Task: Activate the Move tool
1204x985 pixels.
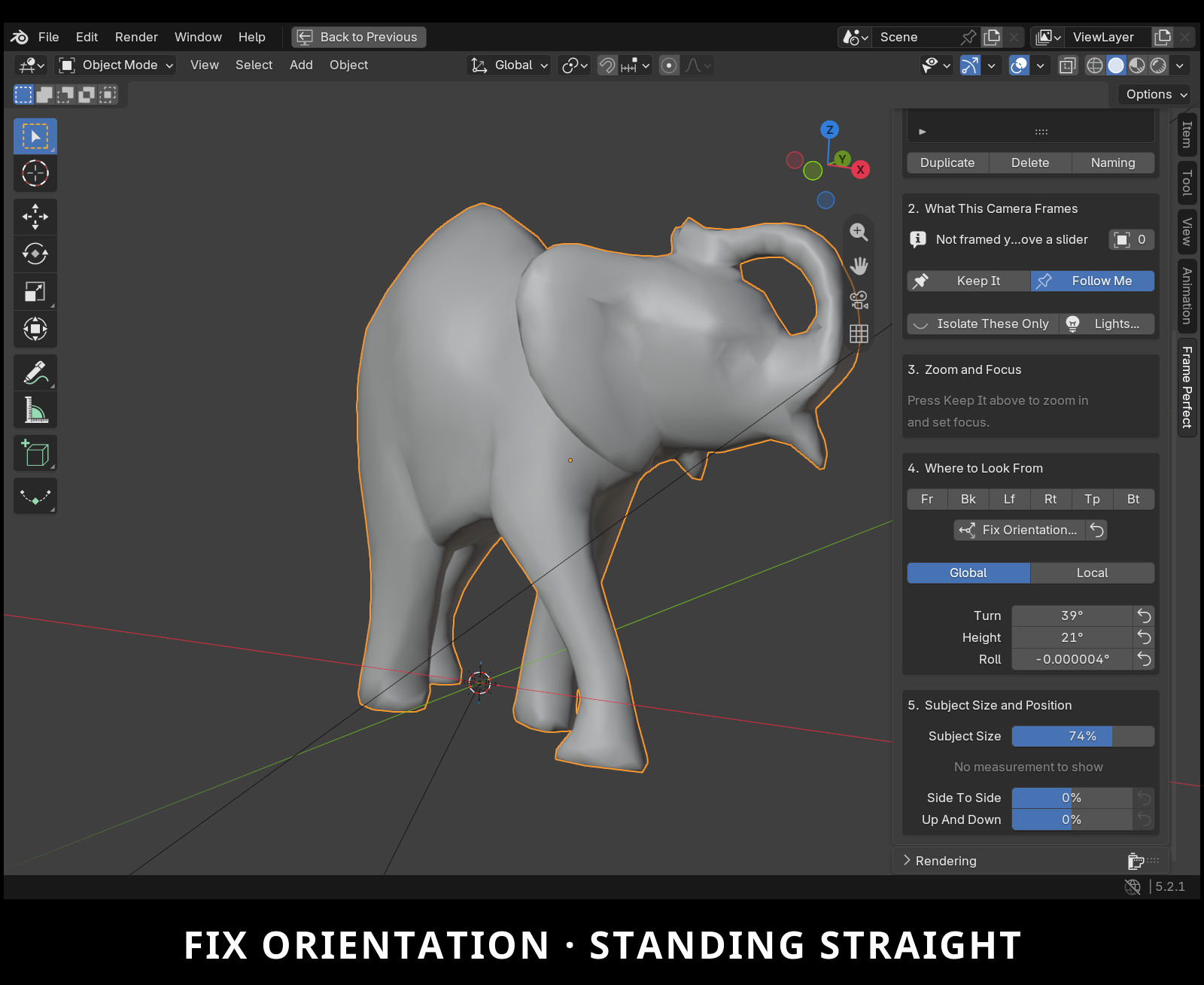Action: pos(35,217)
